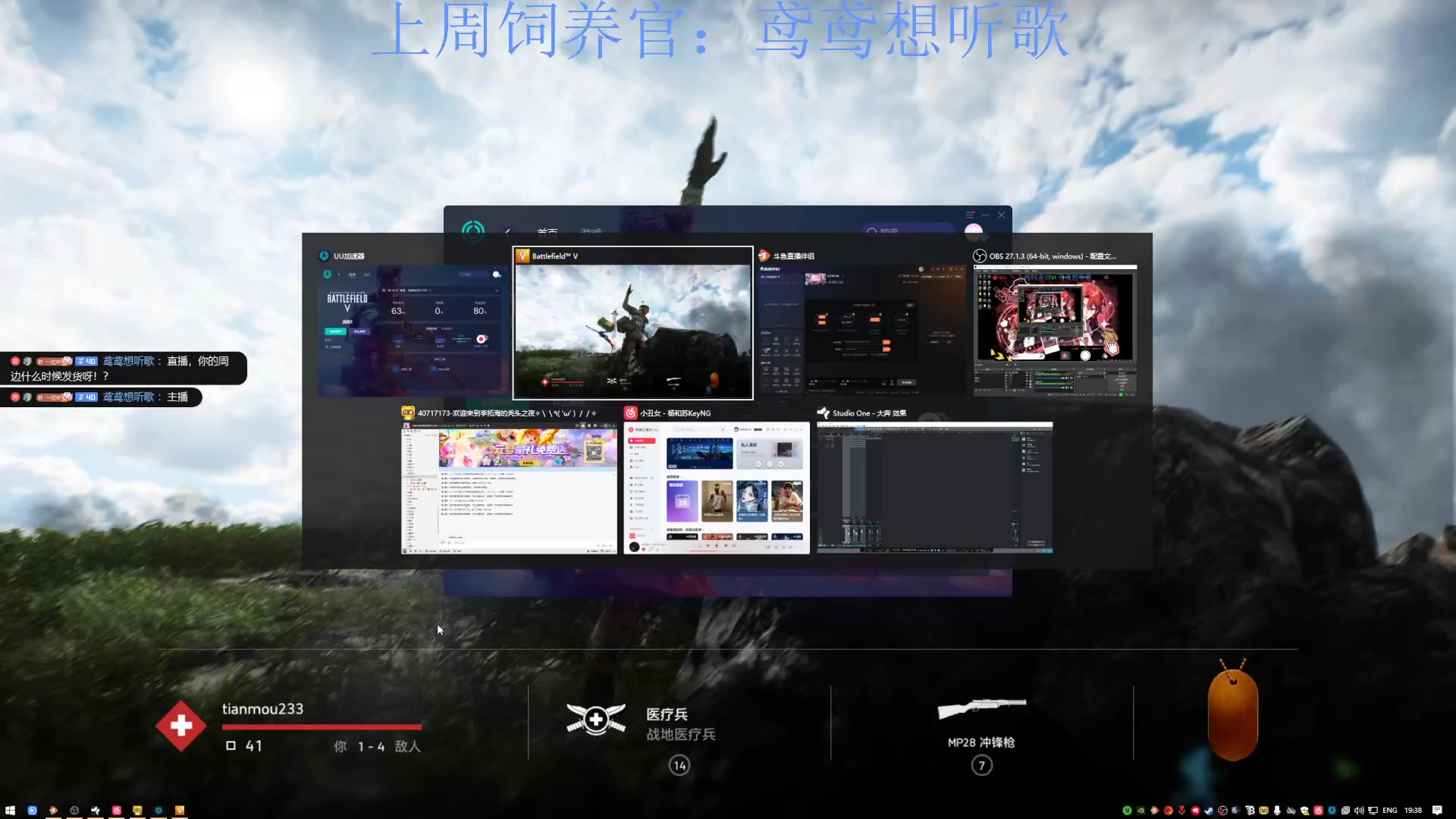Click the red down-arrow tray icon
Screen dimensions: 1456x819
1181,810
